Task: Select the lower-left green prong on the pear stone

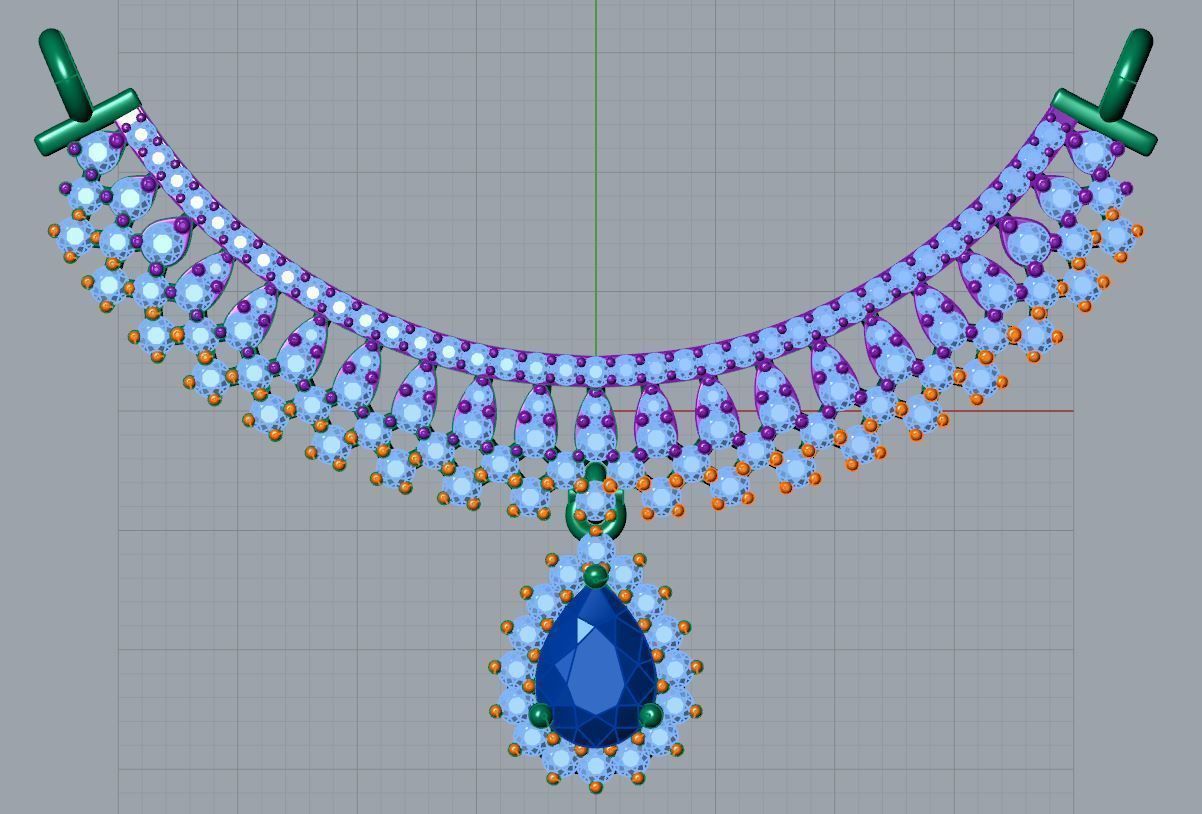Action: 540,715
